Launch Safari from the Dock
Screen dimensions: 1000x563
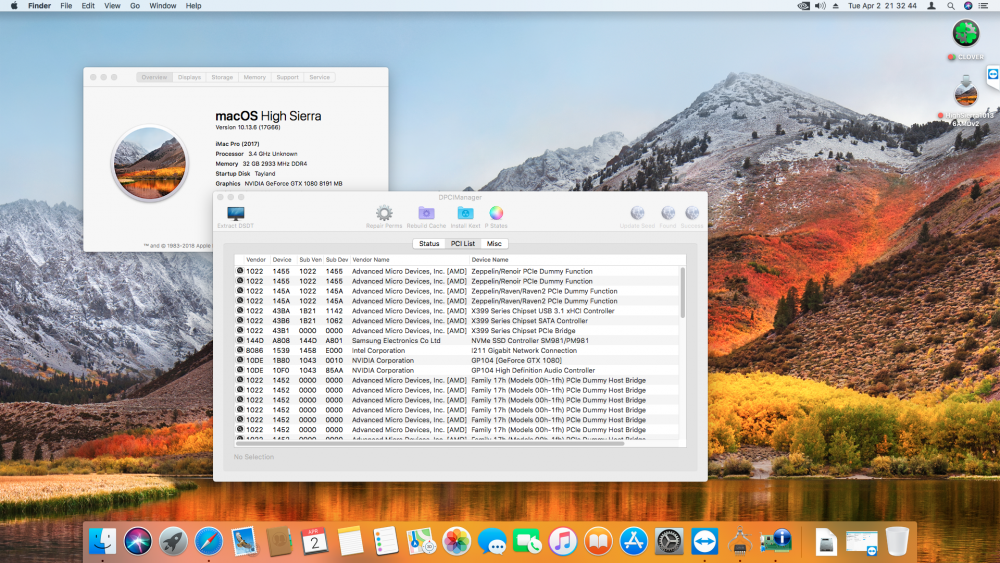[209, 541]
